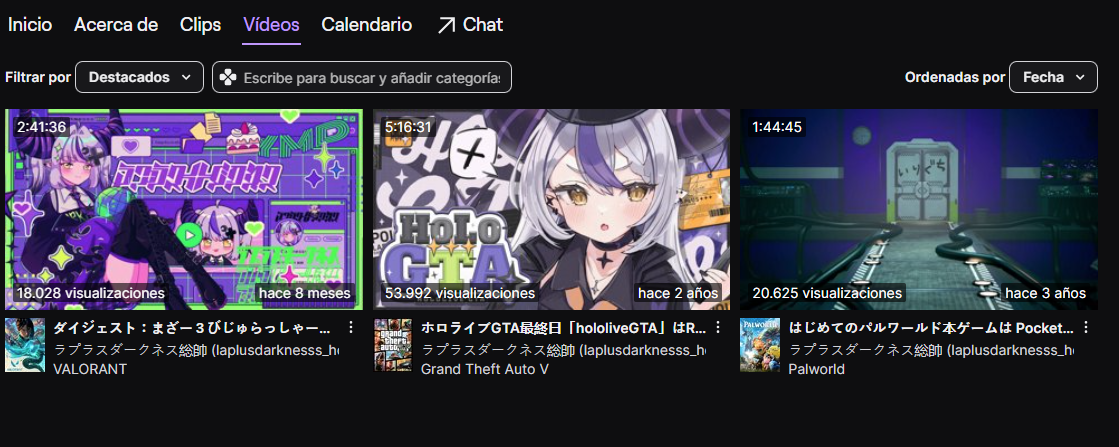Click the Ordenadas por label

[x=955, y=77]
